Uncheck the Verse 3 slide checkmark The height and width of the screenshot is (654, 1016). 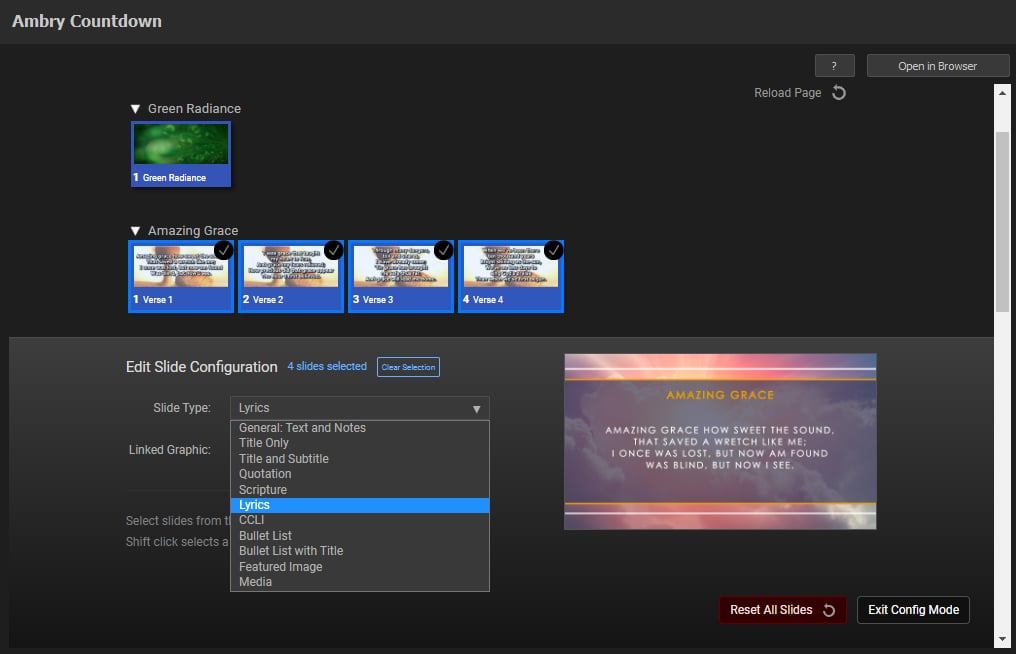tap(443, 250)
